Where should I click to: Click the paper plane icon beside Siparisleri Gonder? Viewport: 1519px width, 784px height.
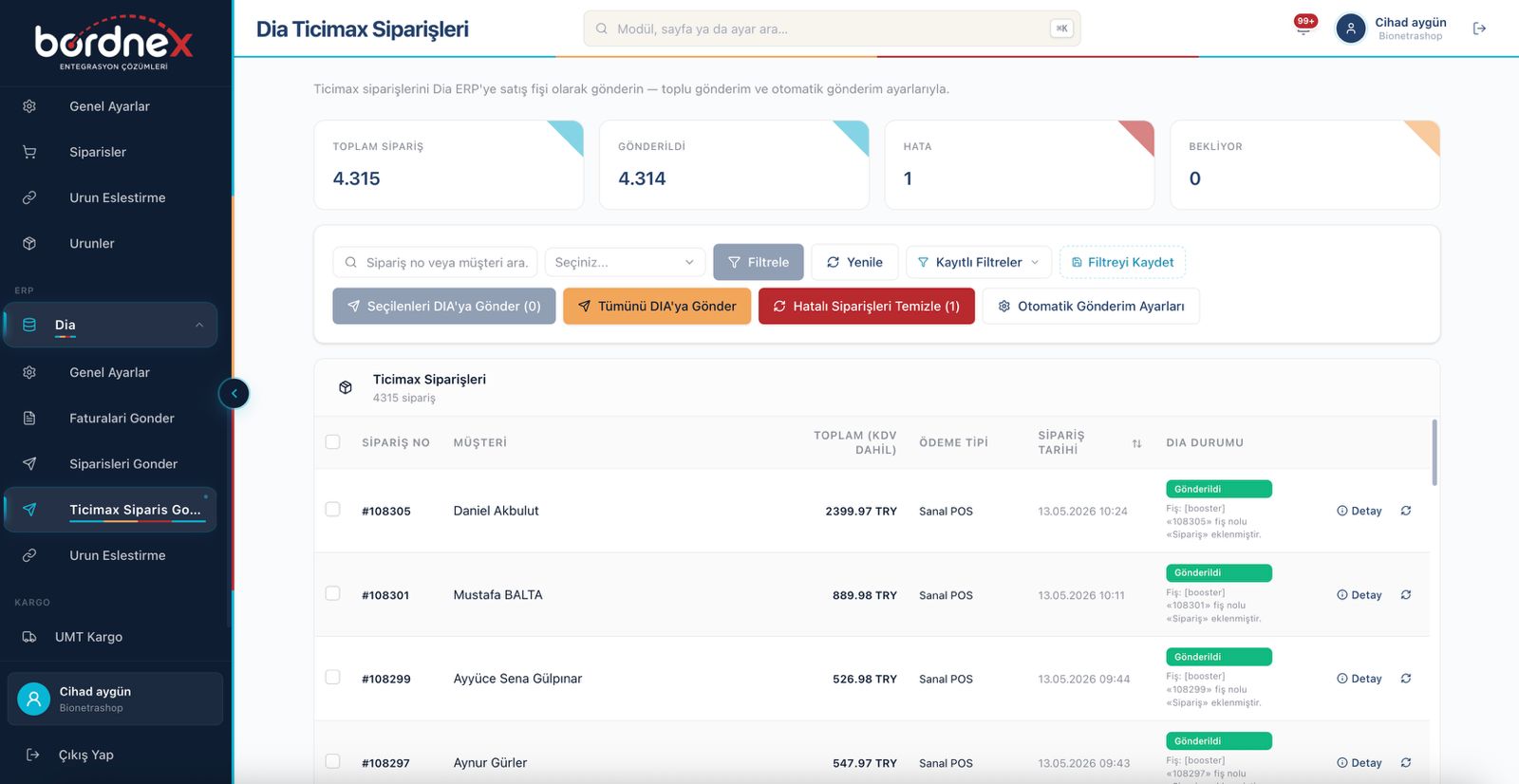[x=29, y=463]
